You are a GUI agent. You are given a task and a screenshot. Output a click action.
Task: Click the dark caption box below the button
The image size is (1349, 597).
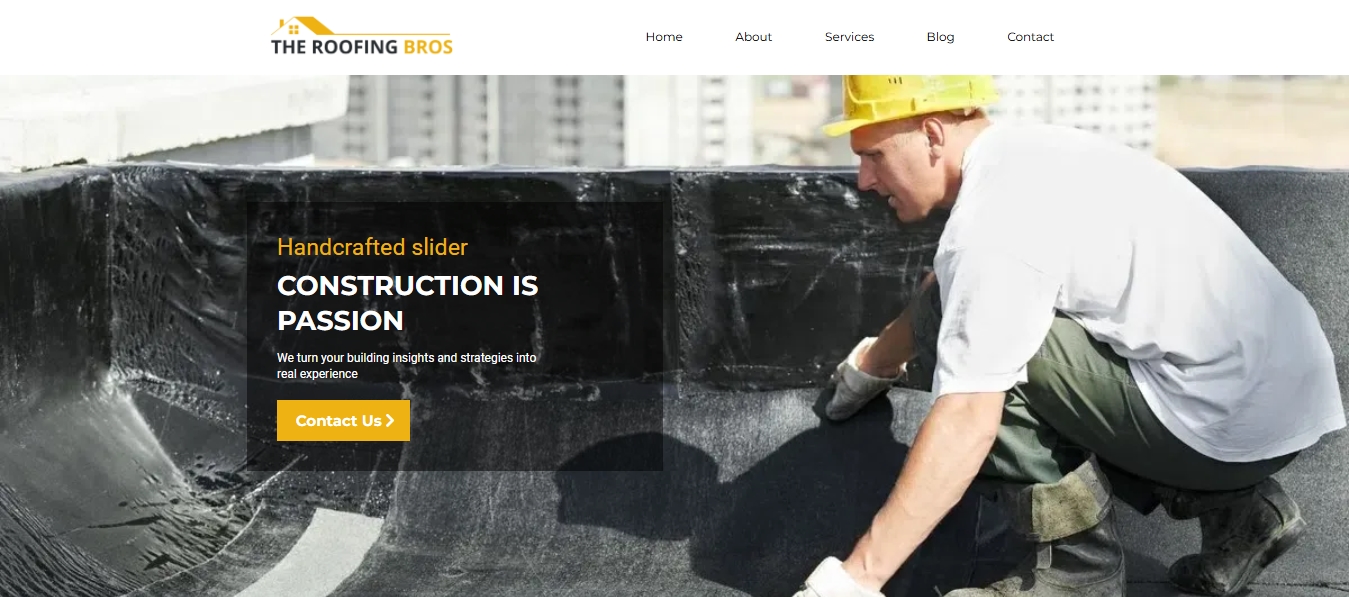(x=455, y=456)
